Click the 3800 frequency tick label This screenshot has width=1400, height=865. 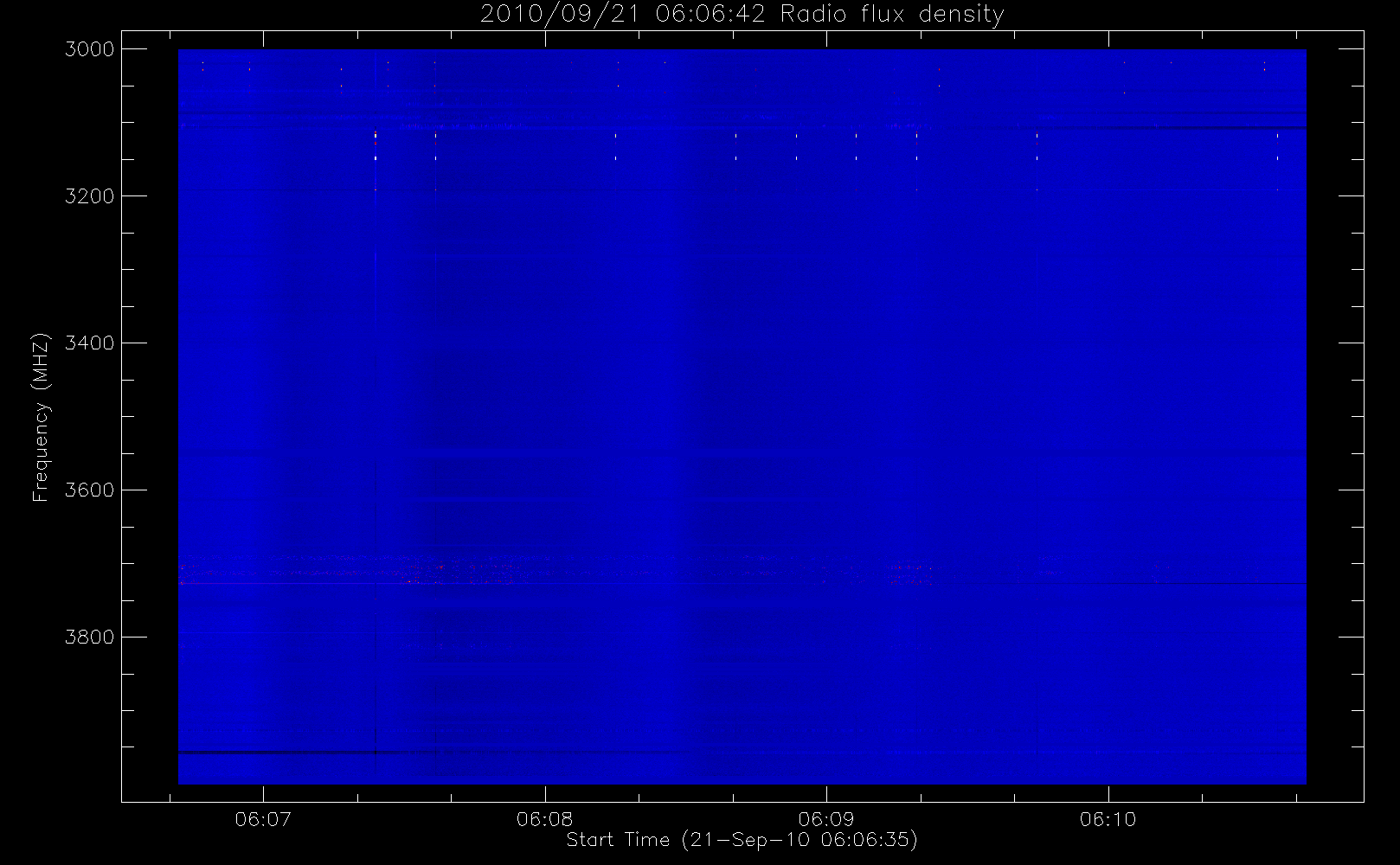(90, 638)
